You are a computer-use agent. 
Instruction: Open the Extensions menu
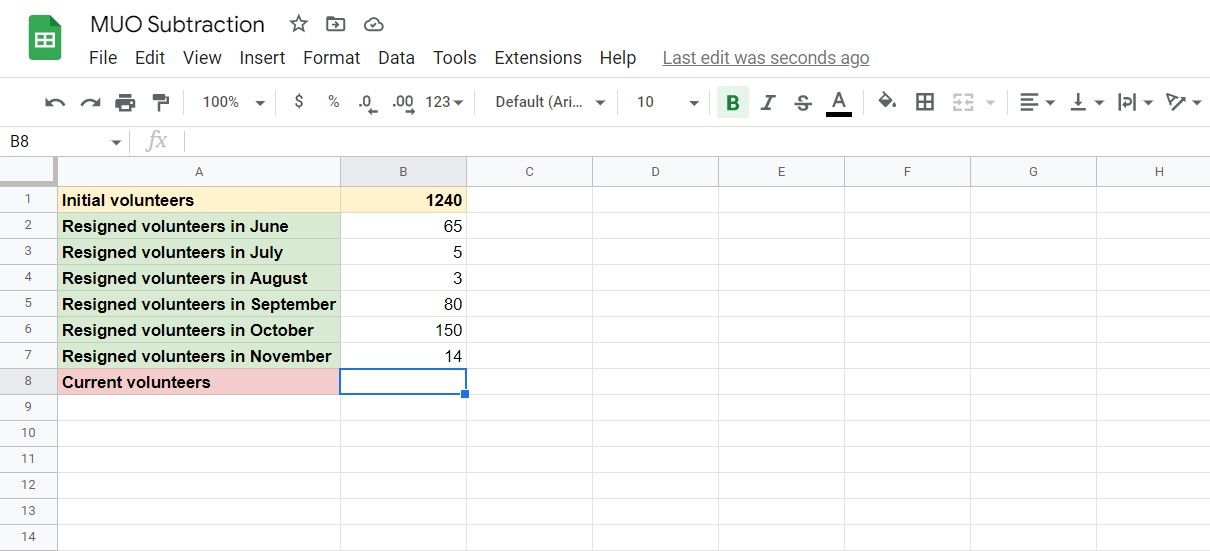pyautogui.click(x=538, y=58)
